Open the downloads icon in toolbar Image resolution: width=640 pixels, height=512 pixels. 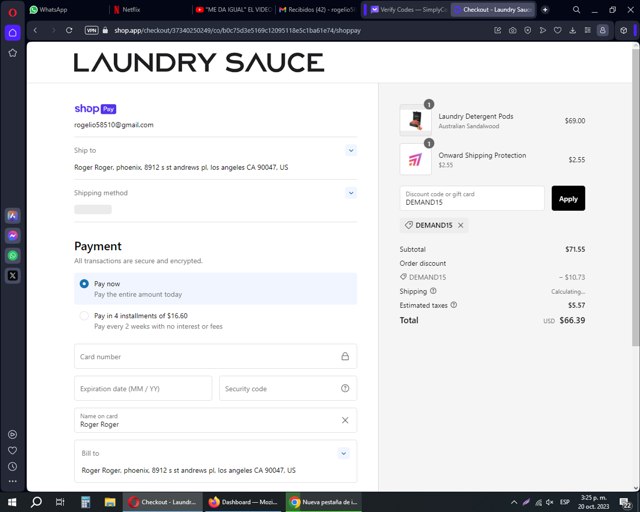[573, 30]
